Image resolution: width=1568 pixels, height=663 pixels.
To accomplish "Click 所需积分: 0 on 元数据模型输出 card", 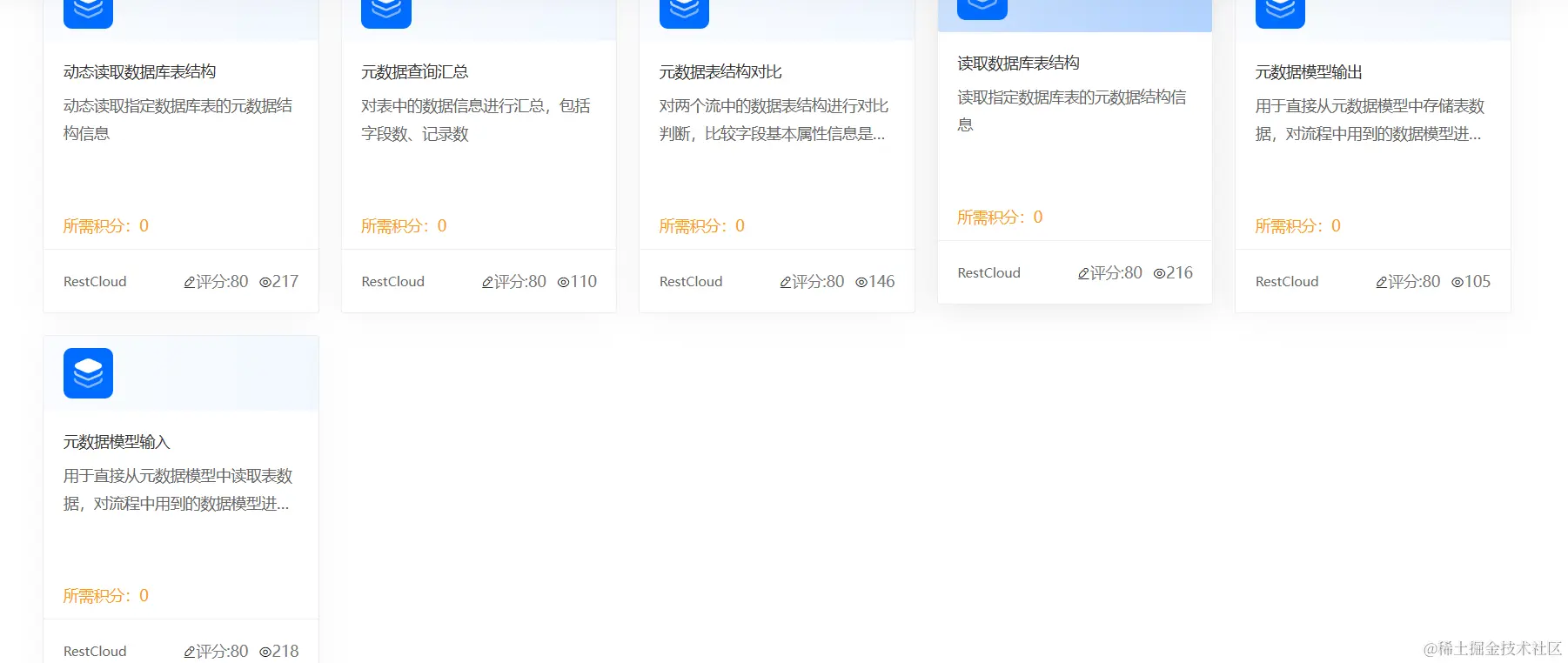I will click(1298, 226).
